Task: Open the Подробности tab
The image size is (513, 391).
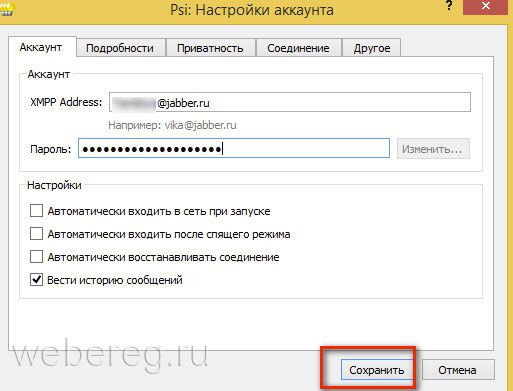Action: pyautogui.click(x=120, y=48)
